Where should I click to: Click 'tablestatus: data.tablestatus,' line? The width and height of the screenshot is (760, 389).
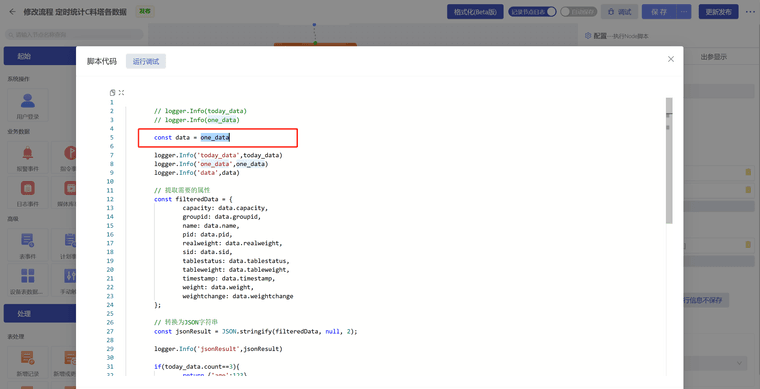[236, 261]
